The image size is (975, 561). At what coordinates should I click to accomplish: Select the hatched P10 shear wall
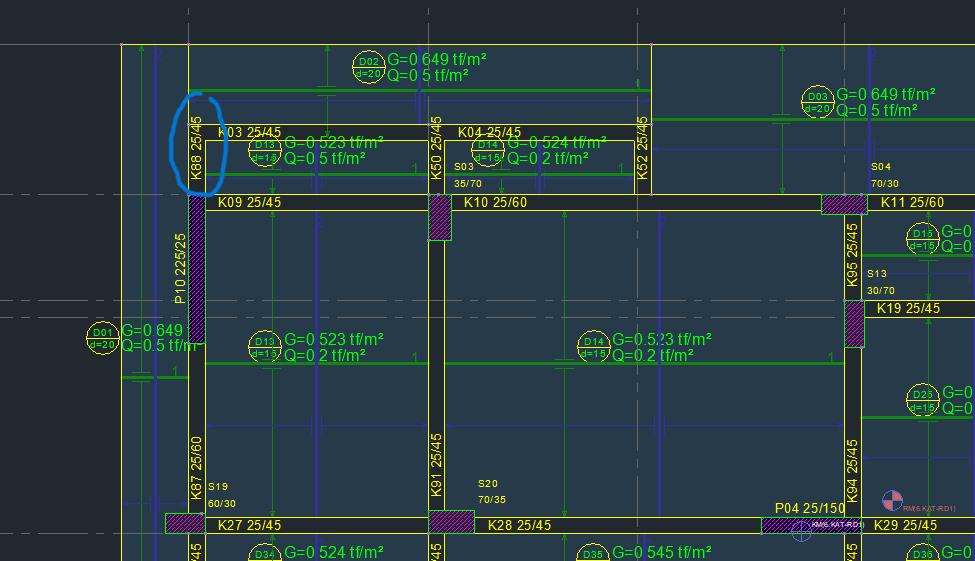coord(197,268)
